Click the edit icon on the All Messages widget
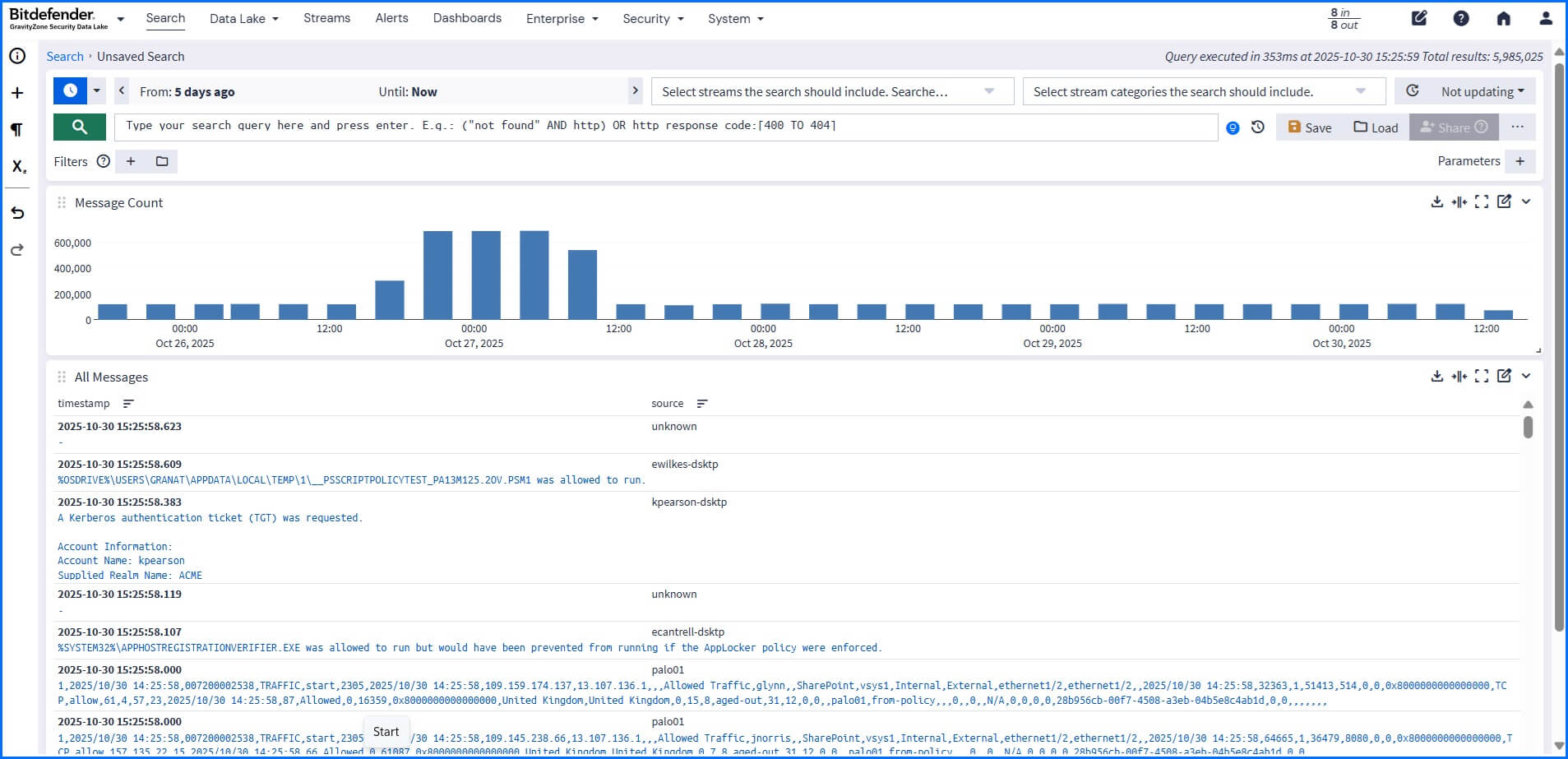Viewport: 1568px width, 759px height. click(1505, 376)
